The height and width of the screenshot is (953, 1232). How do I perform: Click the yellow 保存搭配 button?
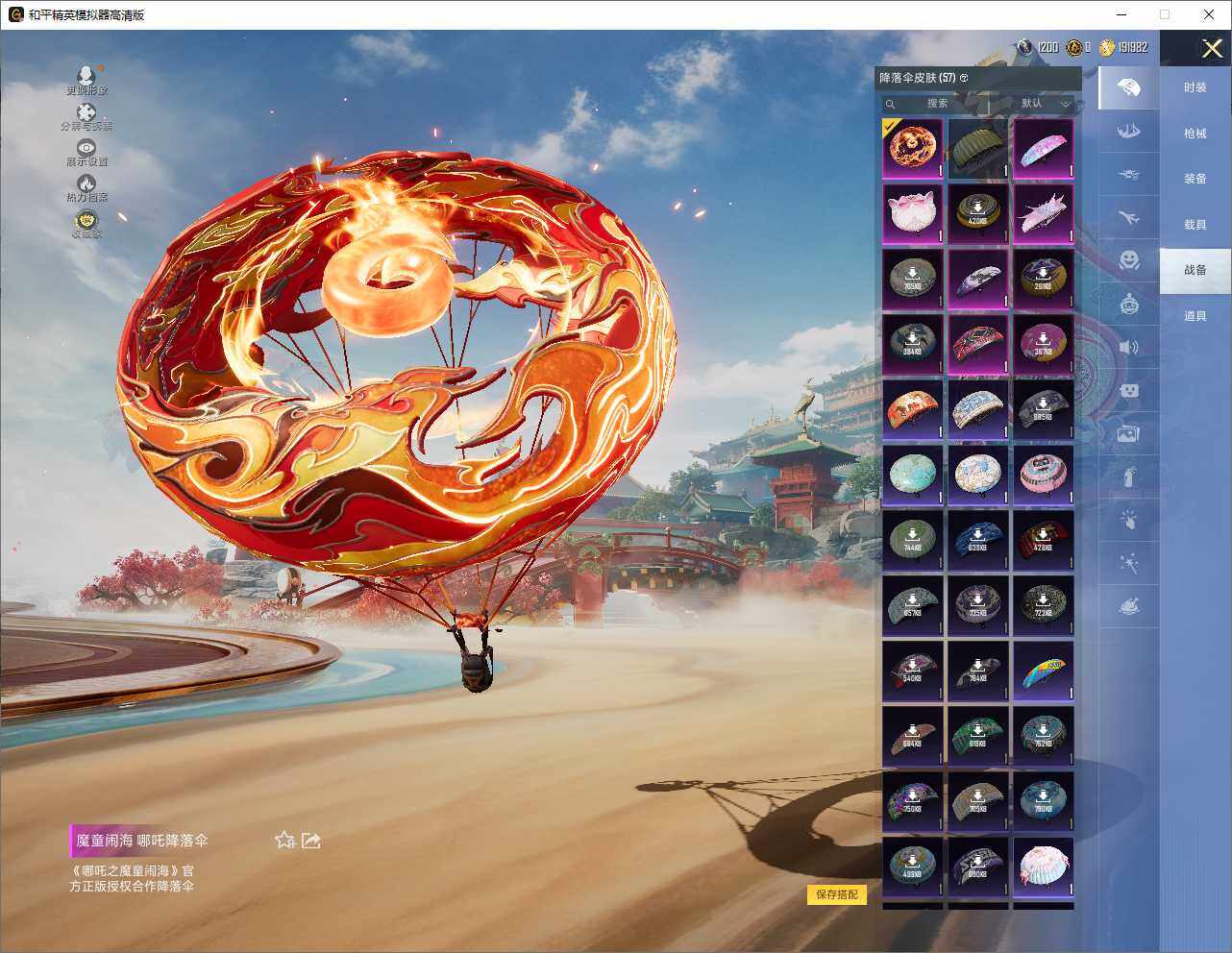pyautogui.click(x=836, y=894)
